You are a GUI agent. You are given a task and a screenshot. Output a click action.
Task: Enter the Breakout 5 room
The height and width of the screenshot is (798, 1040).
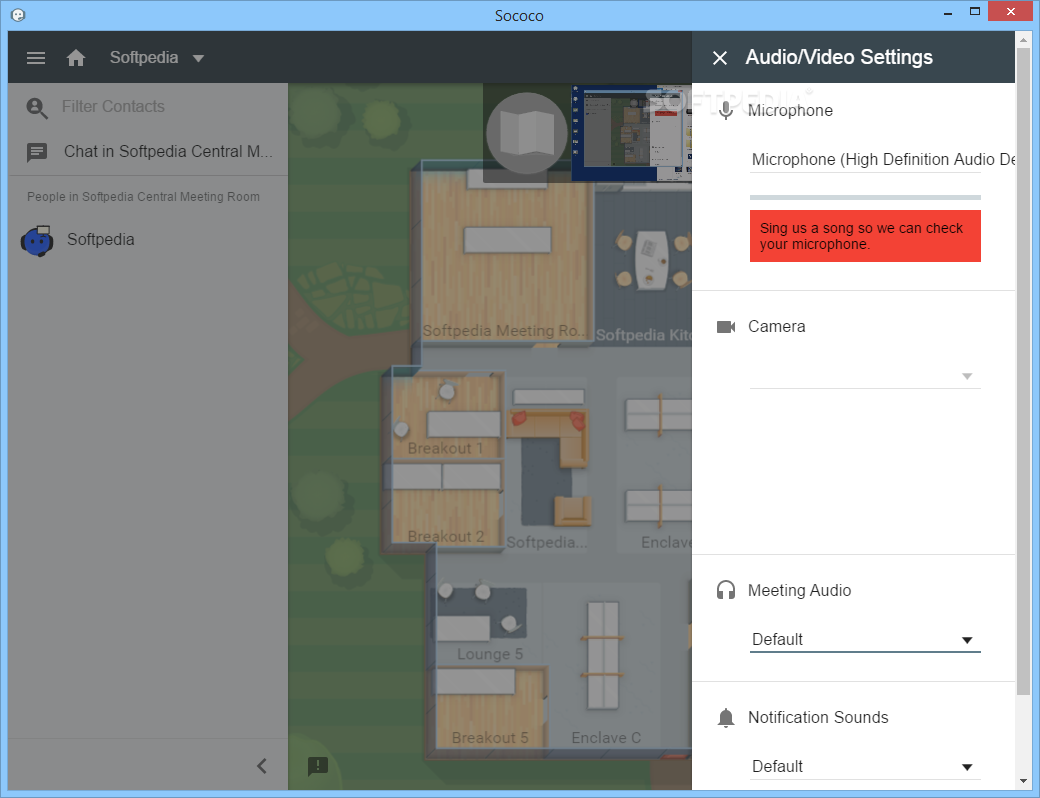pyautogui.click(x=491, y=708)
